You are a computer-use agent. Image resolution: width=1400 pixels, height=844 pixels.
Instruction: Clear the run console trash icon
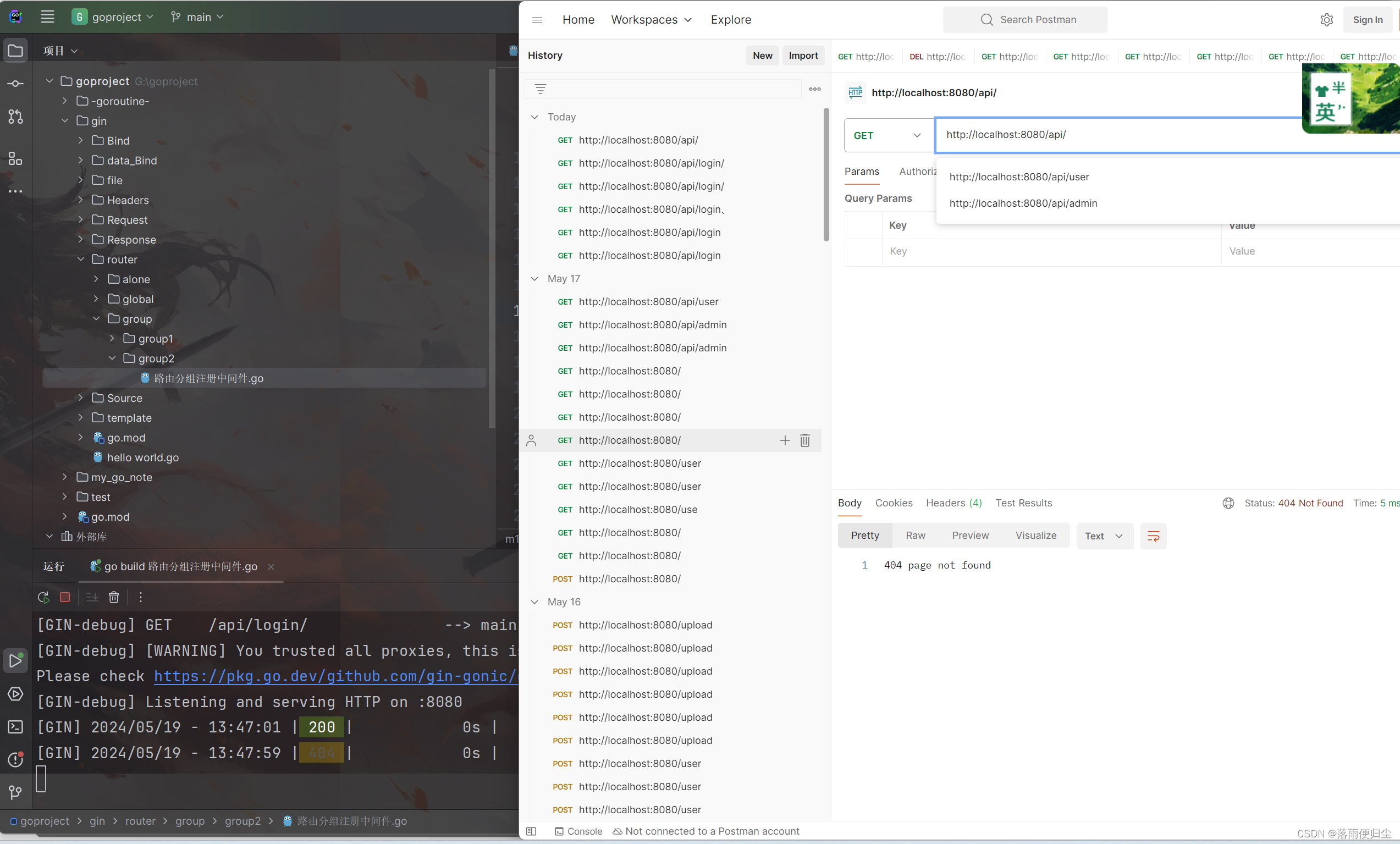click(114, 597)
